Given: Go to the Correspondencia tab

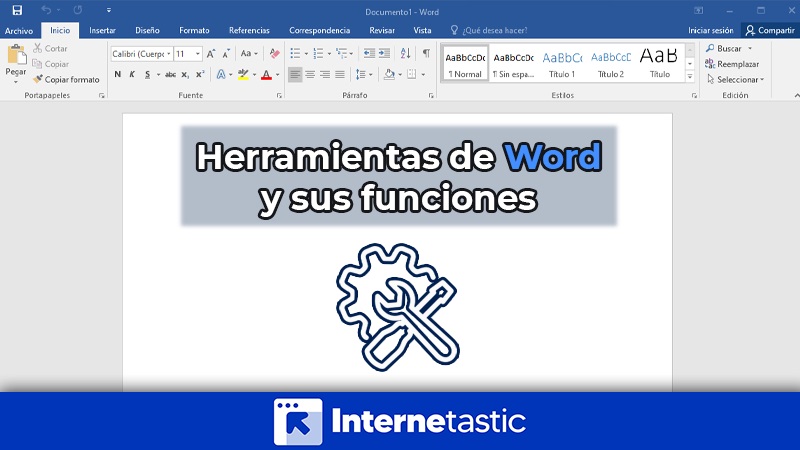Looking at the screenshot, I should [319, 31].
